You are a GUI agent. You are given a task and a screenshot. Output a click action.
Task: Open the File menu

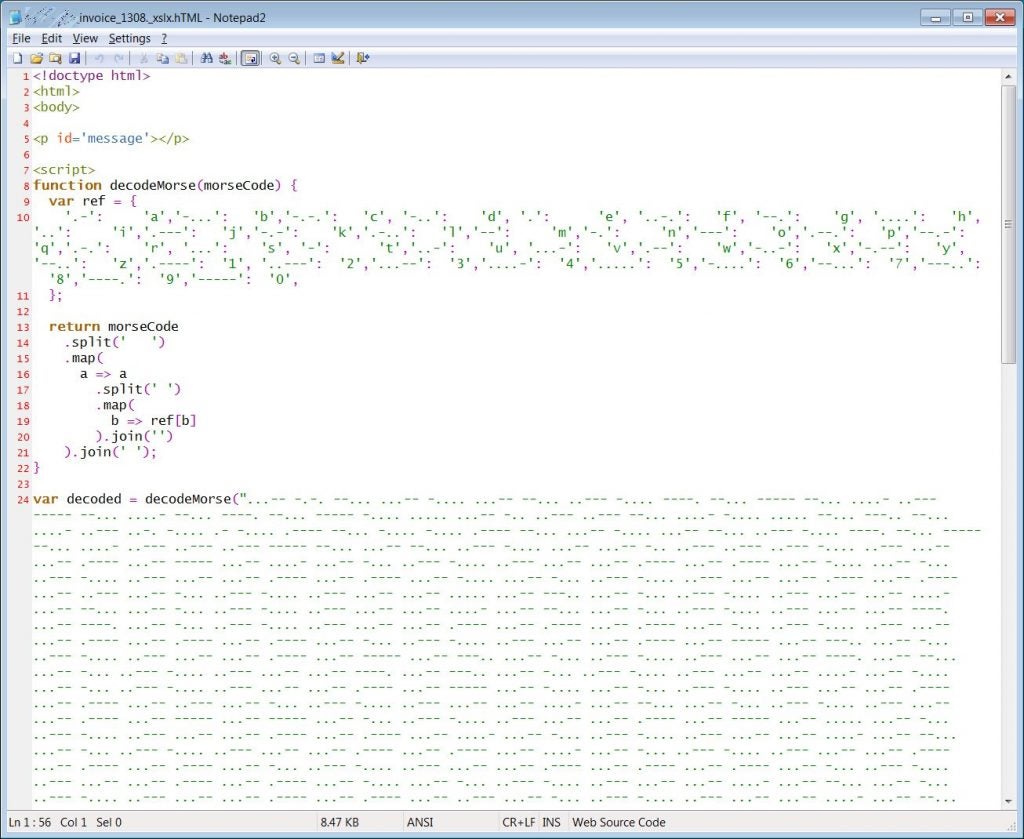tap(19, 38)
